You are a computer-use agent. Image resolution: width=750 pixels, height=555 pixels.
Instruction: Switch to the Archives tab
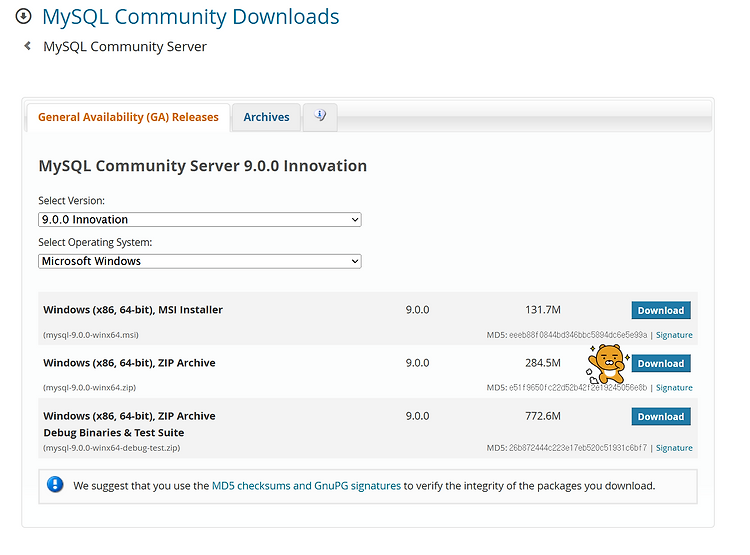(266, 117)
